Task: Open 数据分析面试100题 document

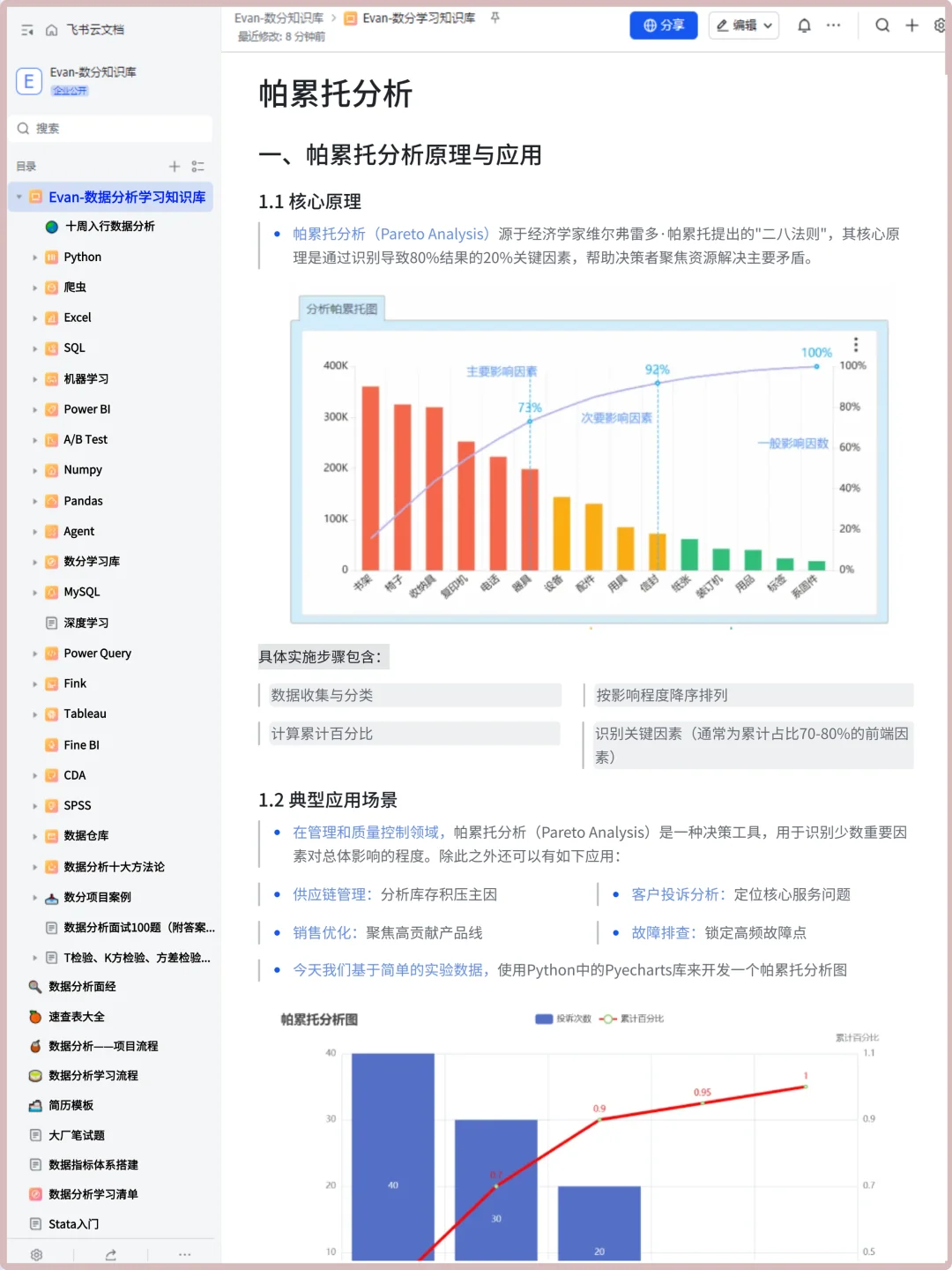Action: tap(139, 928)
